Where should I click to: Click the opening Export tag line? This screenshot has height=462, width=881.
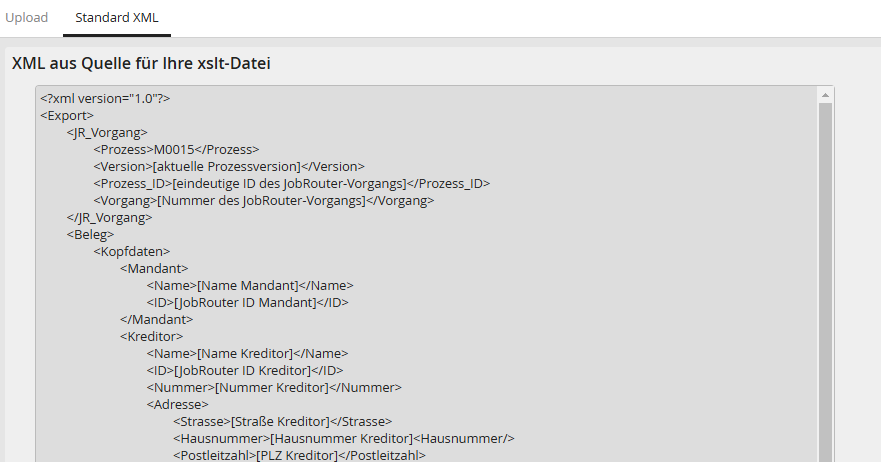67,116
